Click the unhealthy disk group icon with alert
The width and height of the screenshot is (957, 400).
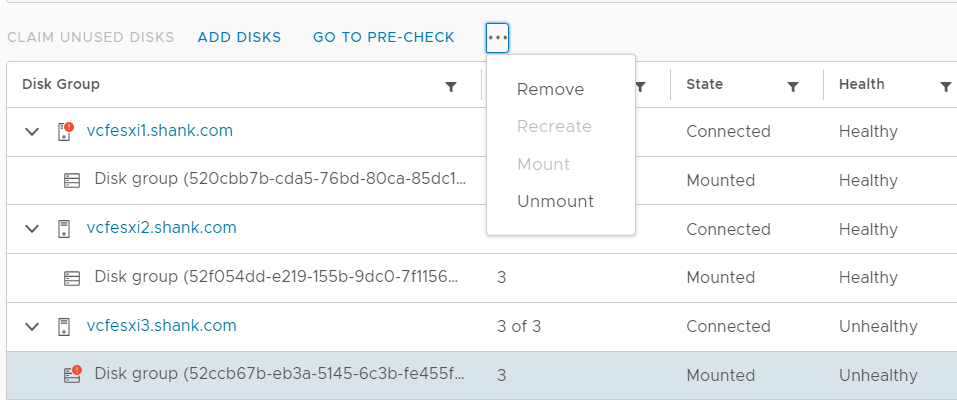click(73, 374)
